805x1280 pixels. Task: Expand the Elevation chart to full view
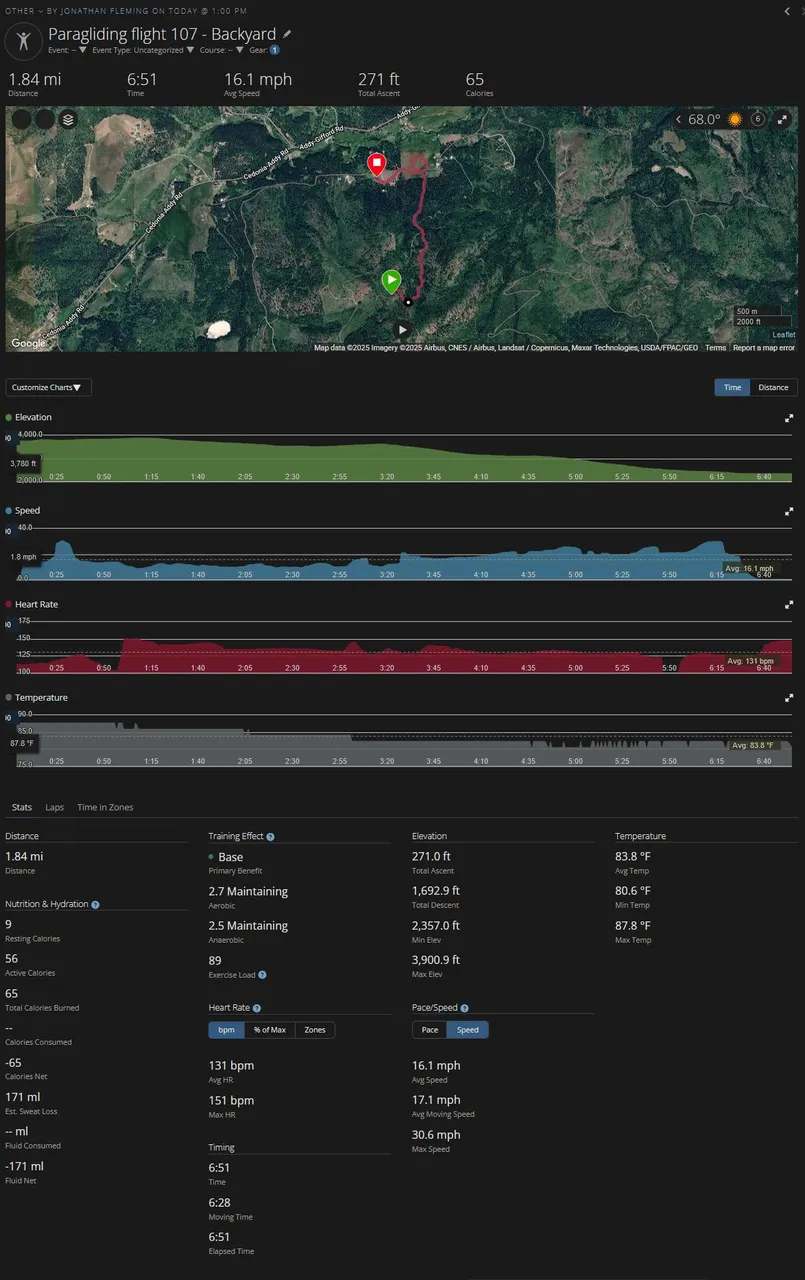788,418
